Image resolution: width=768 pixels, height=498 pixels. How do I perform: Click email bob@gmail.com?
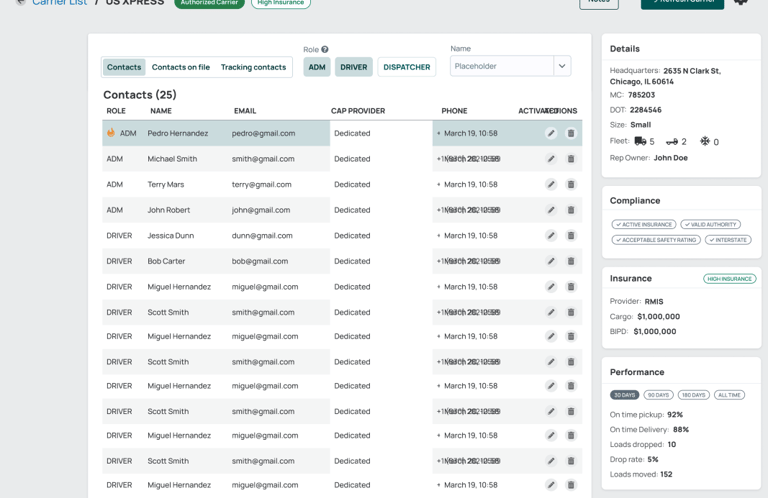click(x=260, y=261)
